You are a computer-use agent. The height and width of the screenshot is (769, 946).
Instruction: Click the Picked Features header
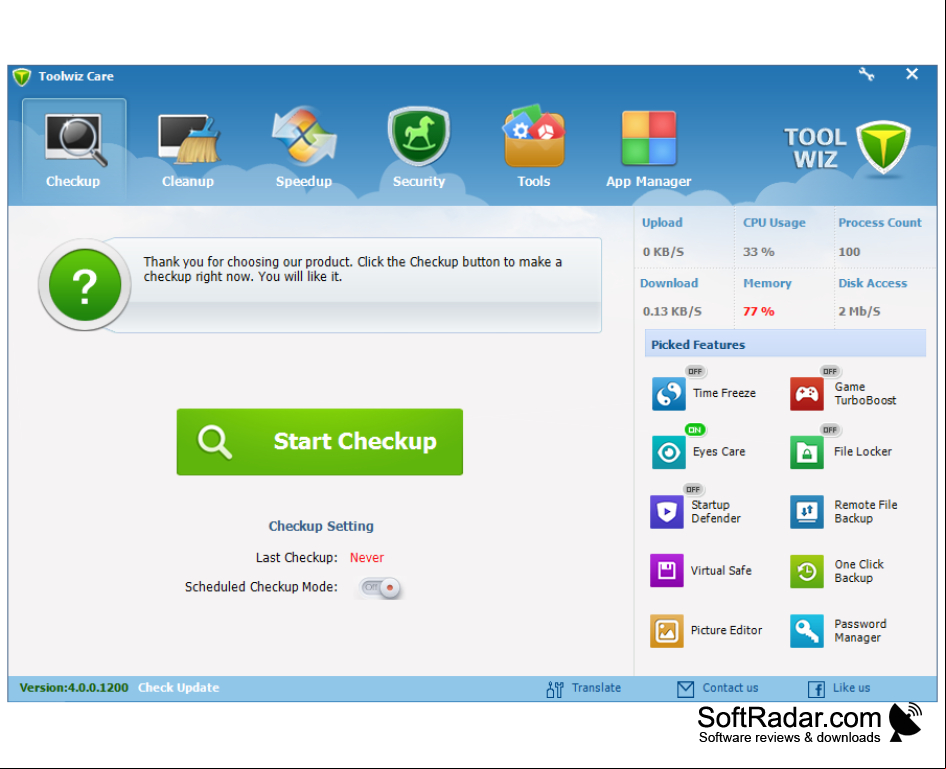tap(785, 344)
